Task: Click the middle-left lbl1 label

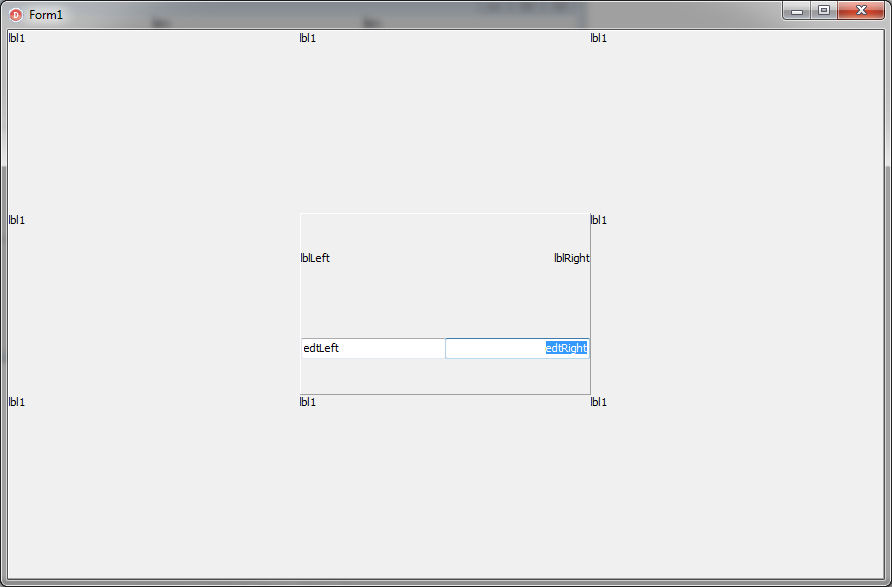Action: coord(17,220)
